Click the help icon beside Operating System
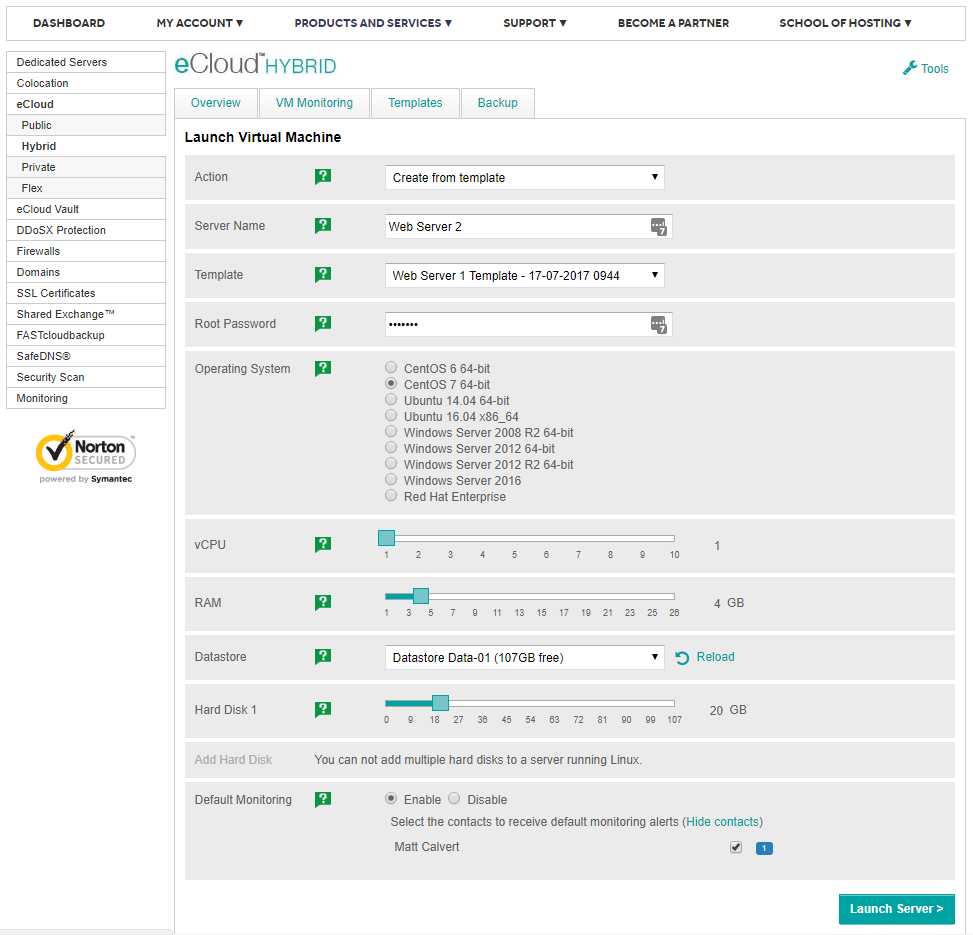Screen dimensions: 973x935 pyautogui.click(x=323, y=369)
